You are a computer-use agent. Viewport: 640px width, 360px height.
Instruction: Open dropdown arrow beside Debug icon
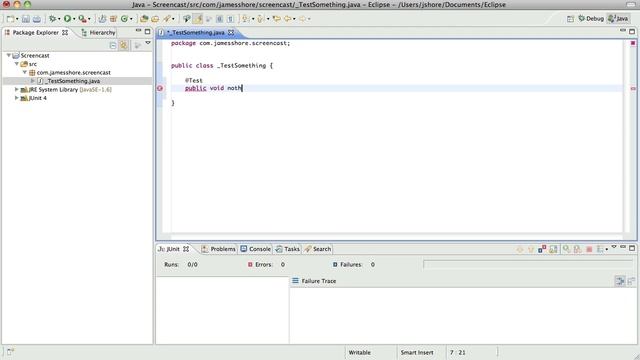[x=59, y=19]
